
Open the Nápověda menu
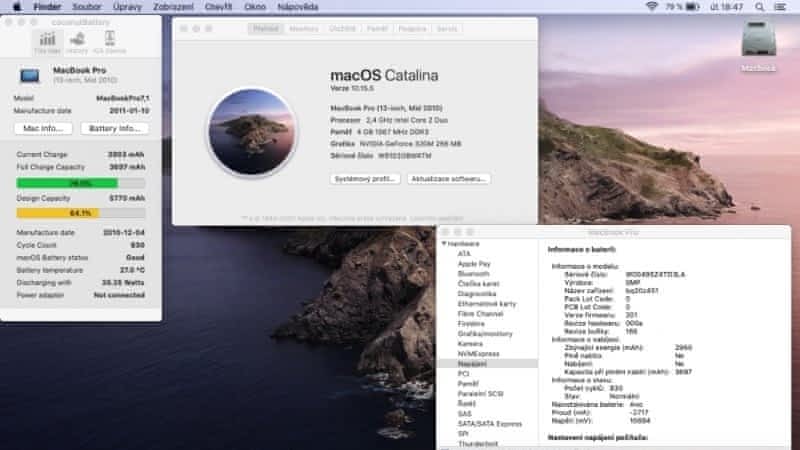click(298, 7)
